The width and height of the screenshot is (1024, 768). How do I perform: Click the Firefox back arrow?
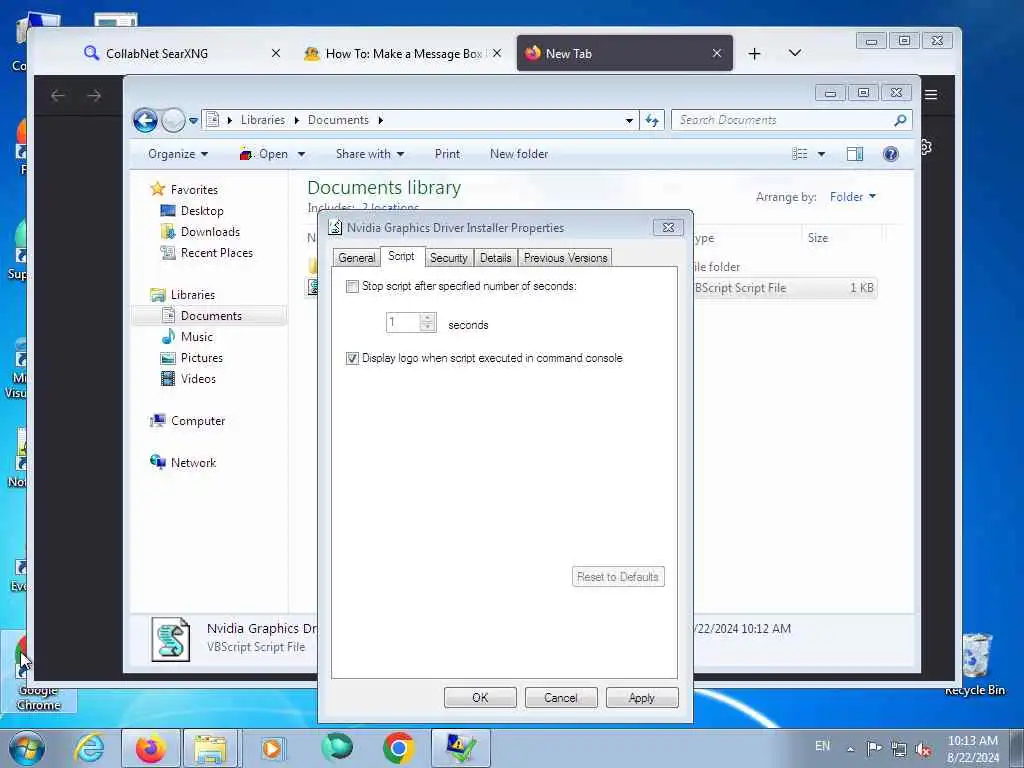[58, 96]
